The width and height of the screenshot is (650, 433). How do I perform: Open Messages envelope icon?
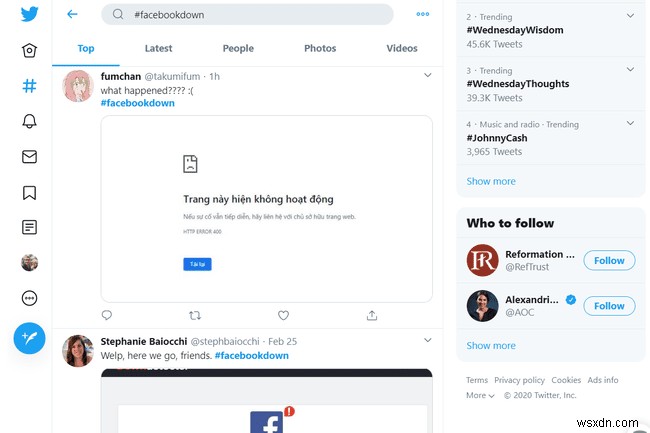(29, 156)
